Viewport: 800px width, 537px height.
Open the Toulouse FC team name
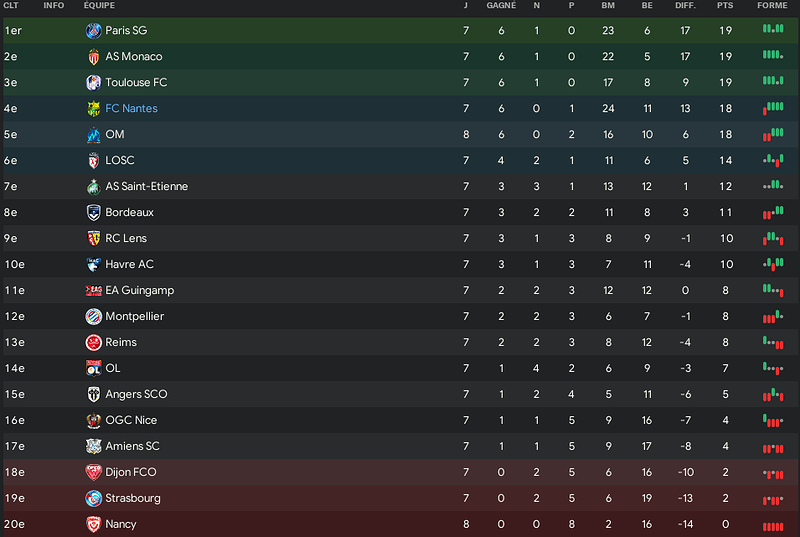(x=136, y=83)
